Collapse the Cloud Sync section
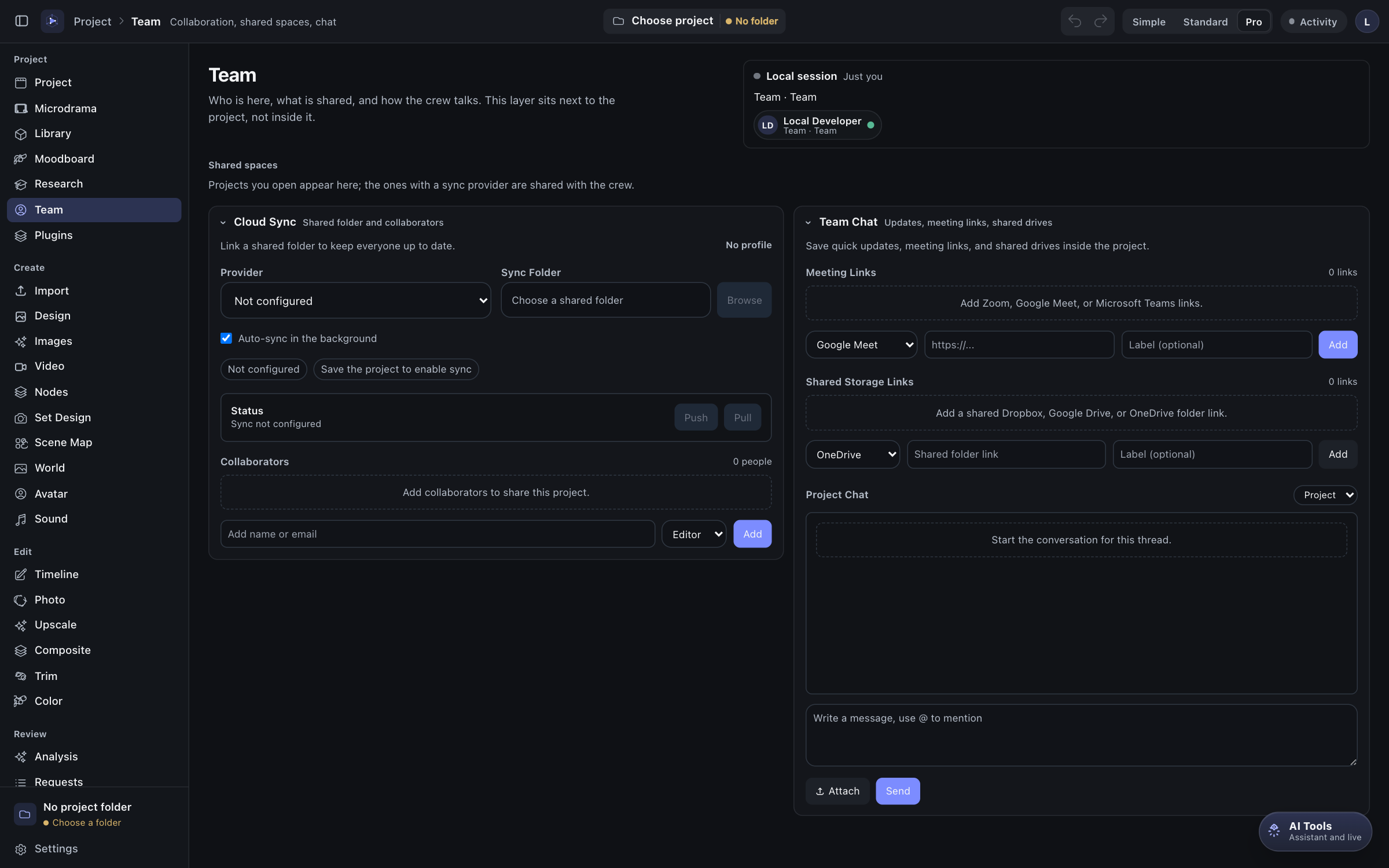This screenshot has width=1389, height=868. coord(223,222)
